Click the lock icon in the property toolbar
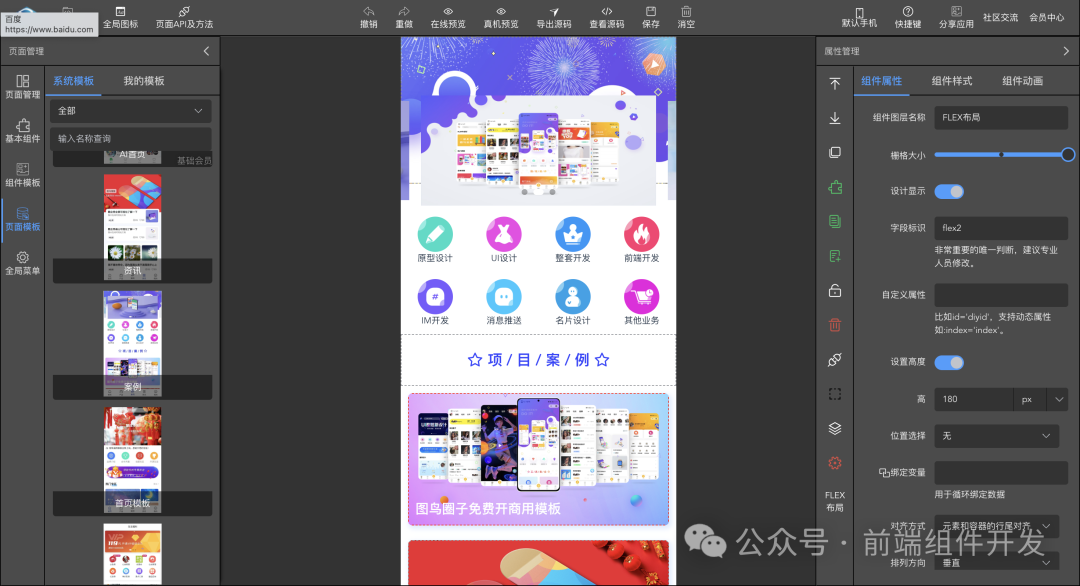1080x586 pixels. coord(835,291)
